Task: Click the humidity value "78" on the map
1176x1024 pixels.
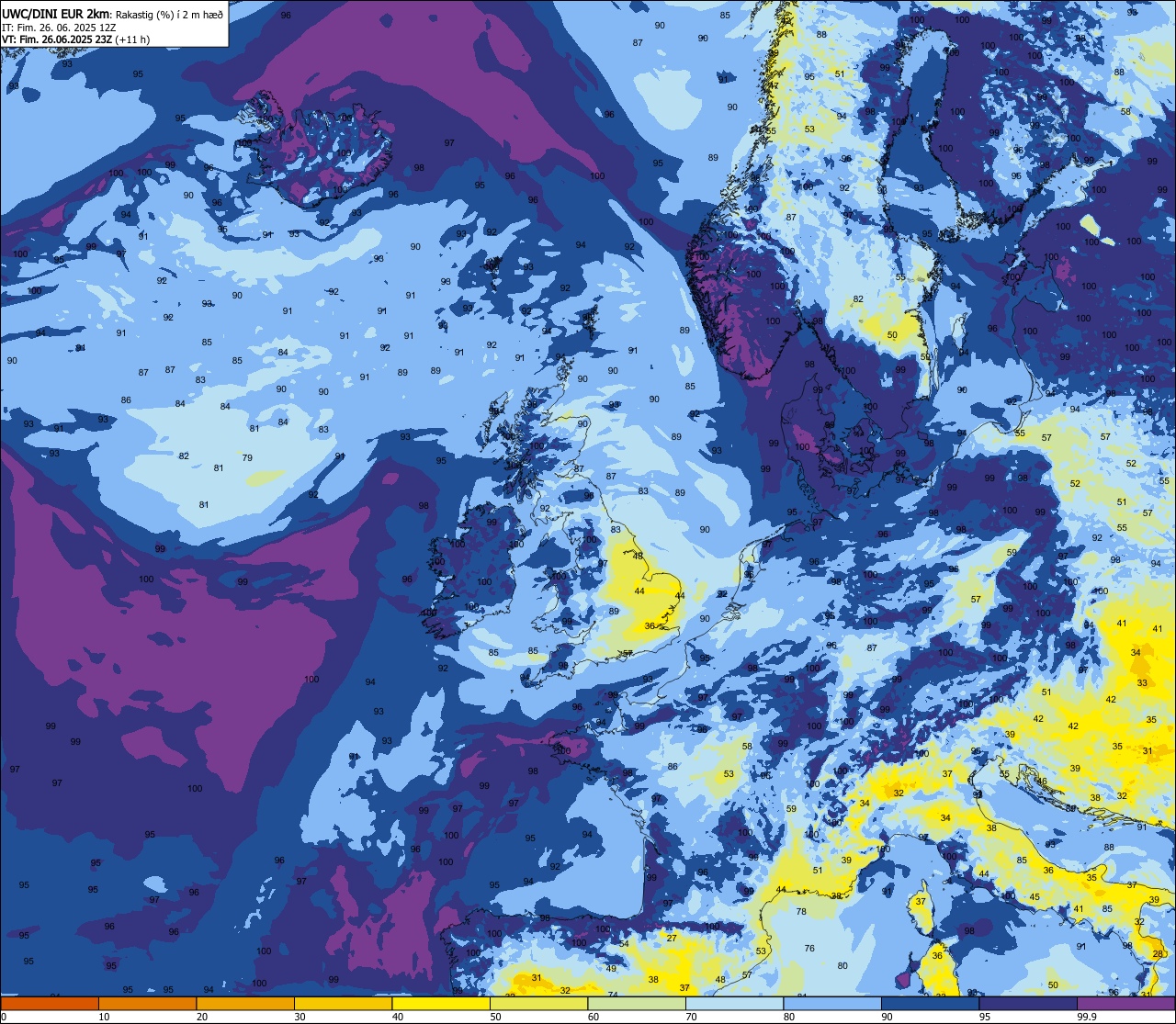Action: (801, 912)
